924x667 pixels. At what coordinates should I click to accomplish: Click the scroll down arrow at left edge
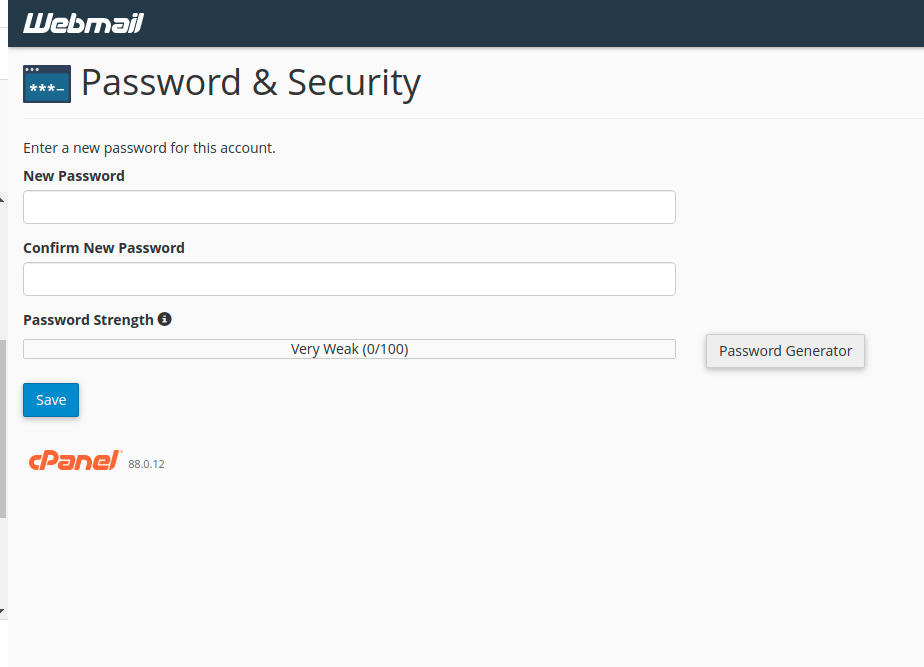[x=3, y=609]
